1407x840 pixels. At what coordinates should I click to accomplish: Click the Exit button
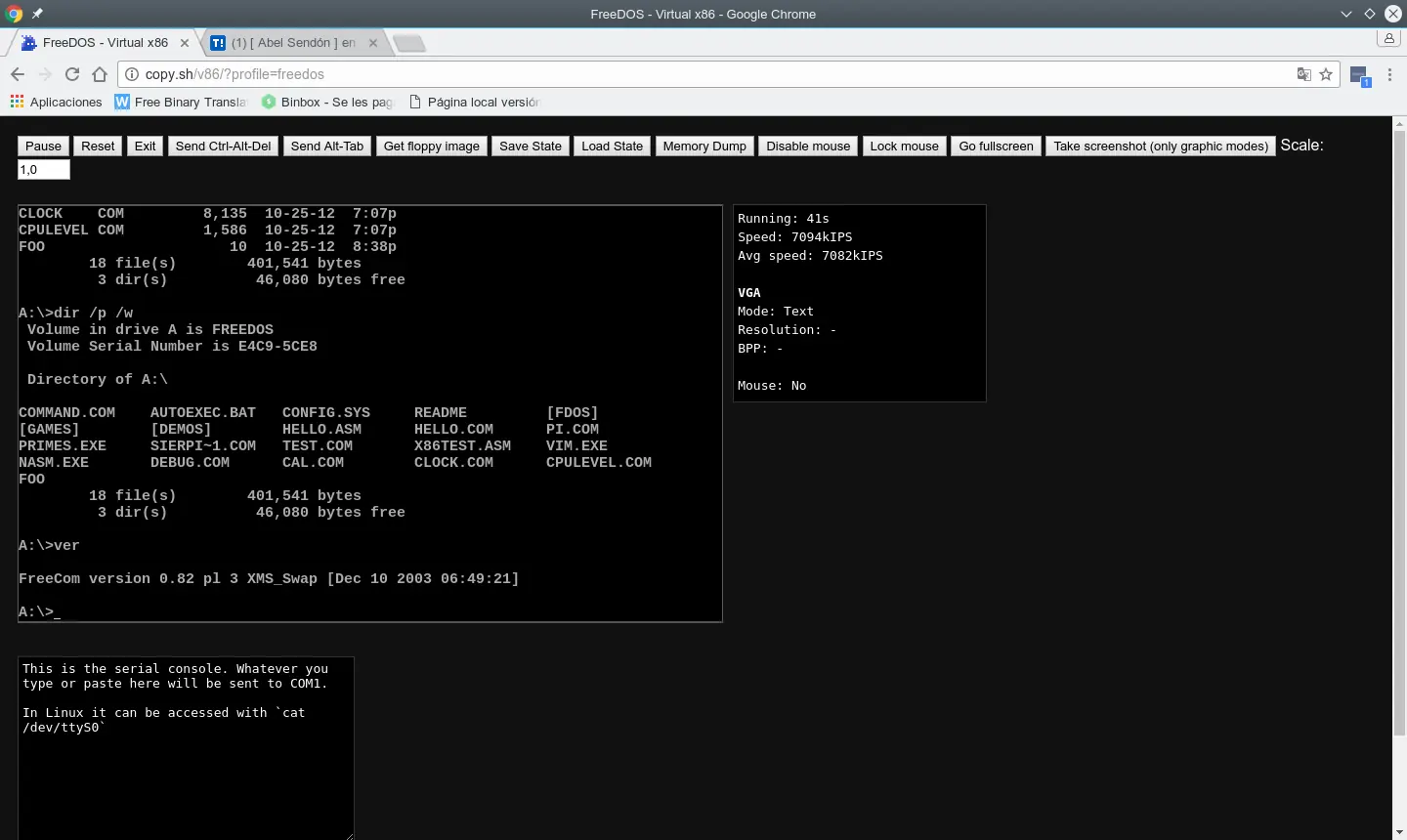146,146
